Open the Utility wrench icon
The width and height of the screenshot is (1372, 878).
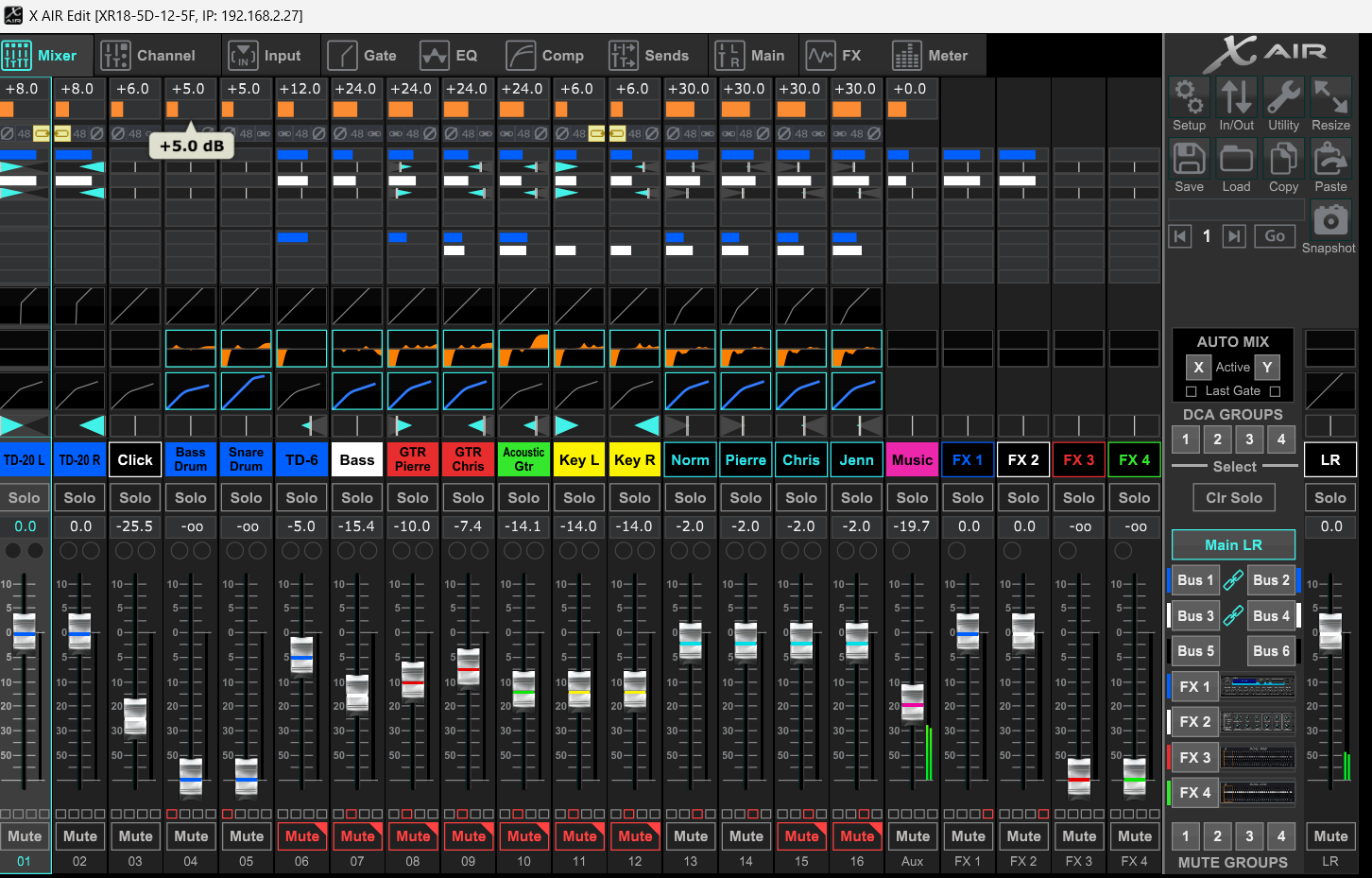pyautogui.click(x=1283, y=96)
